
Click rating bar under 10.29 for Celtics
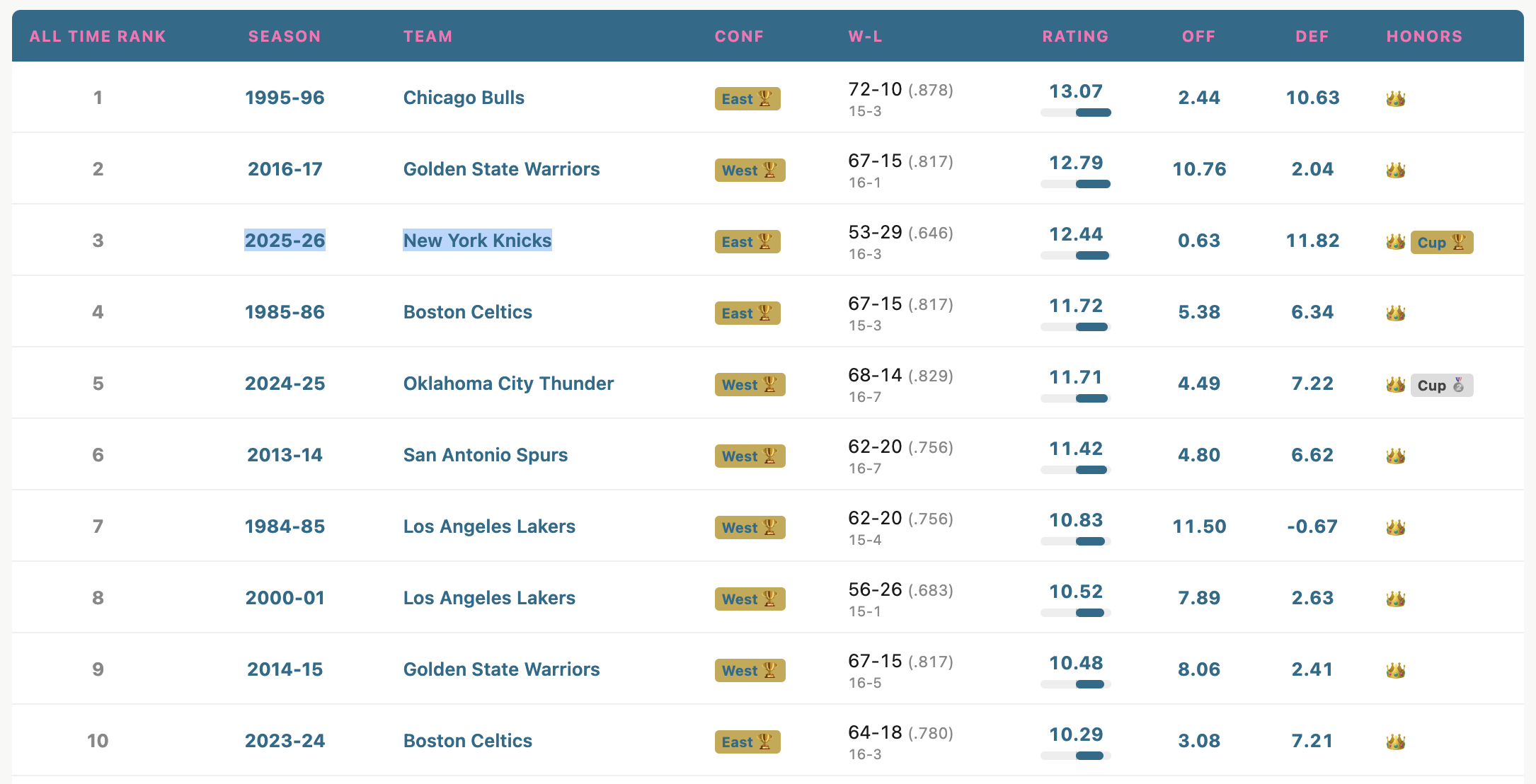point(1075,756)
